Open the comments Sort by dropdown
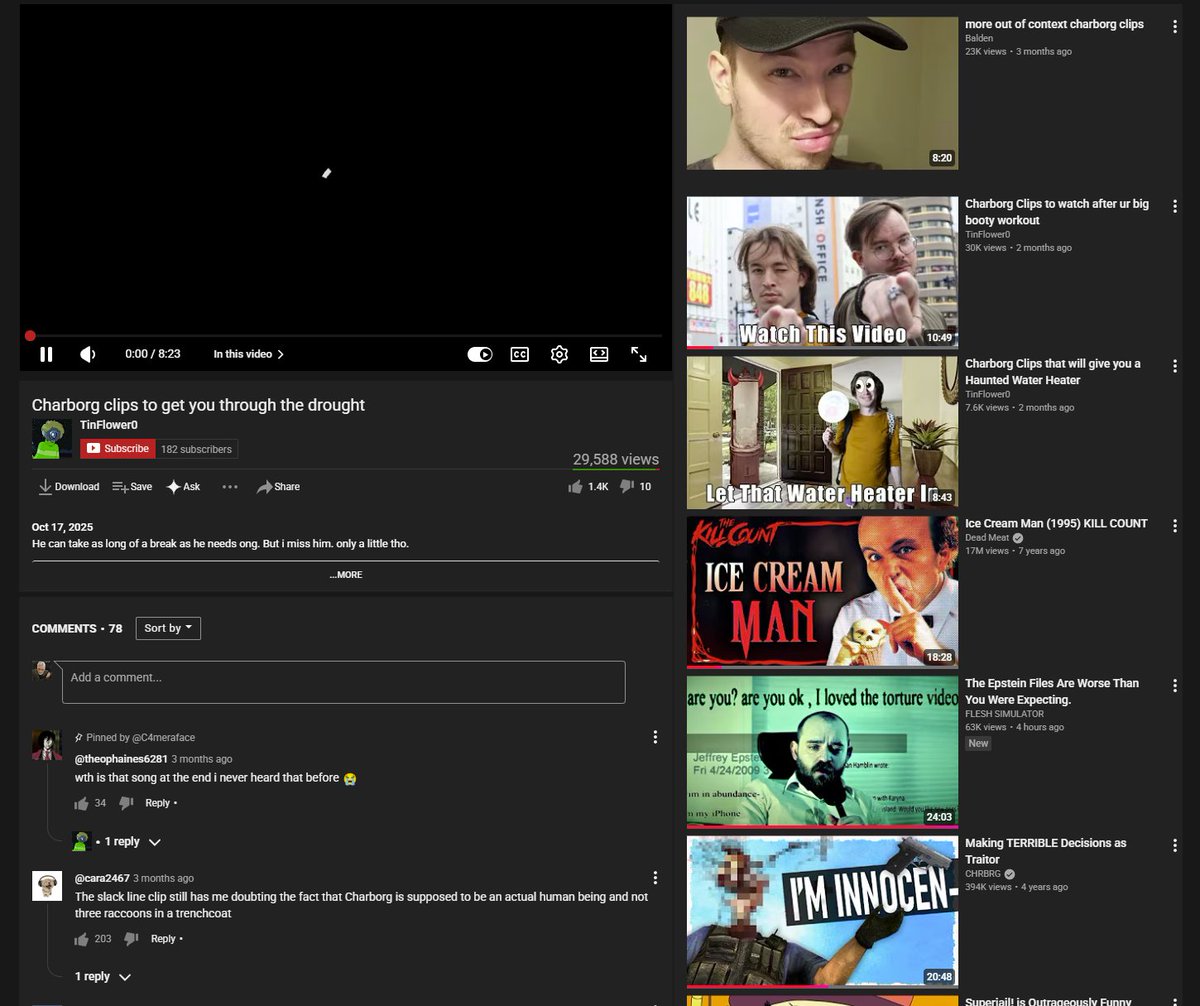Viewport: 1200px width, 1006px height. [168, 628]
